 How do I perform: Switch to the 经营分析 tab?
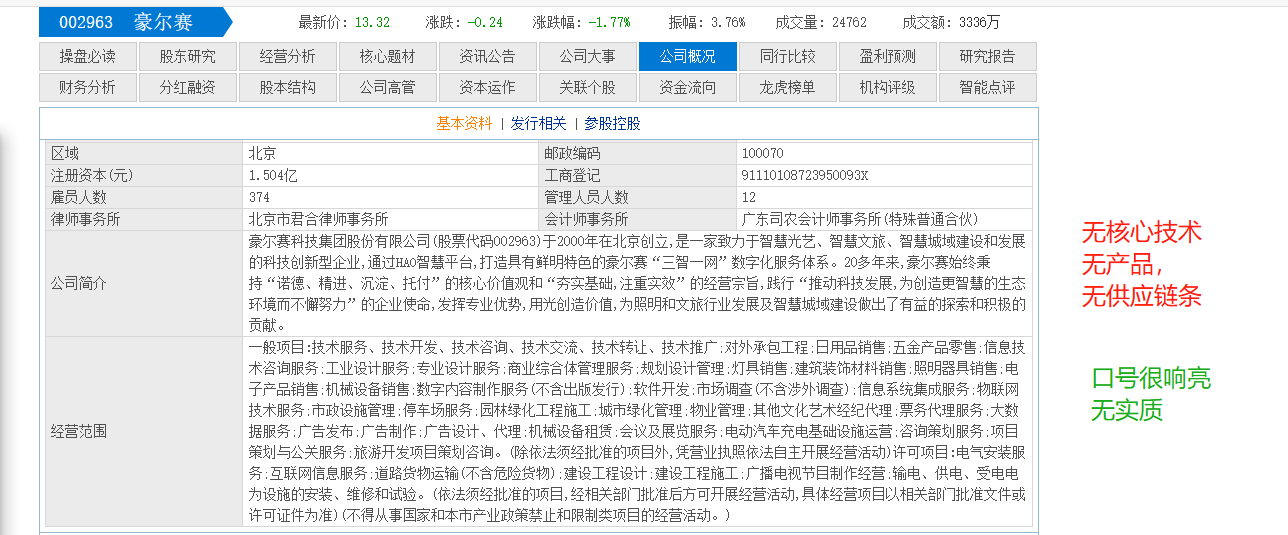(288, 56)
